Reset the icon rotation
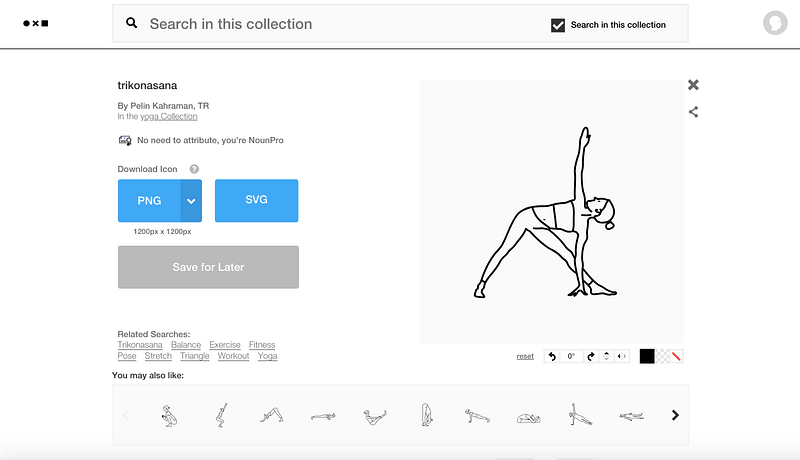 tap(525, 356)
